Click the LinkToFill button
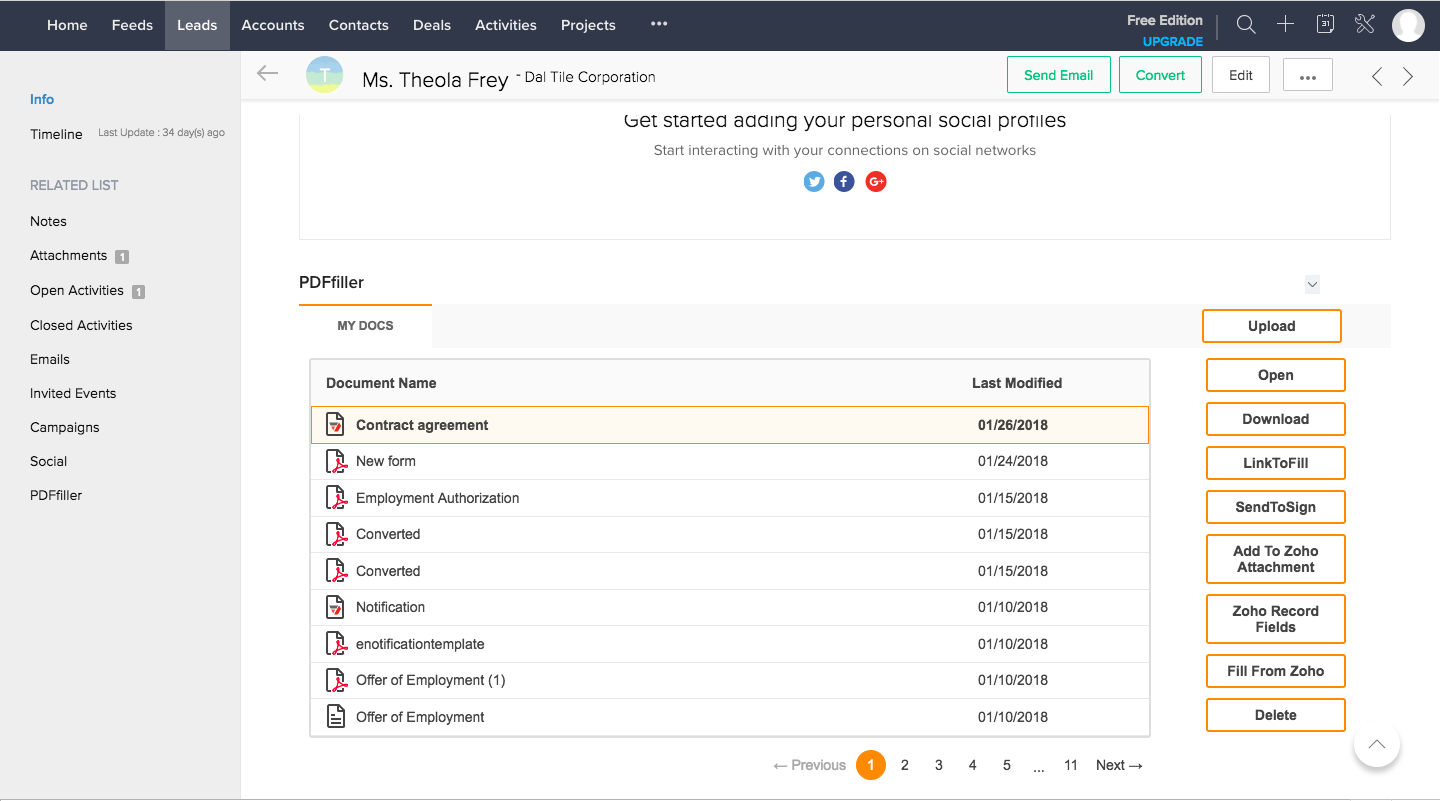 click(1276, 463)
